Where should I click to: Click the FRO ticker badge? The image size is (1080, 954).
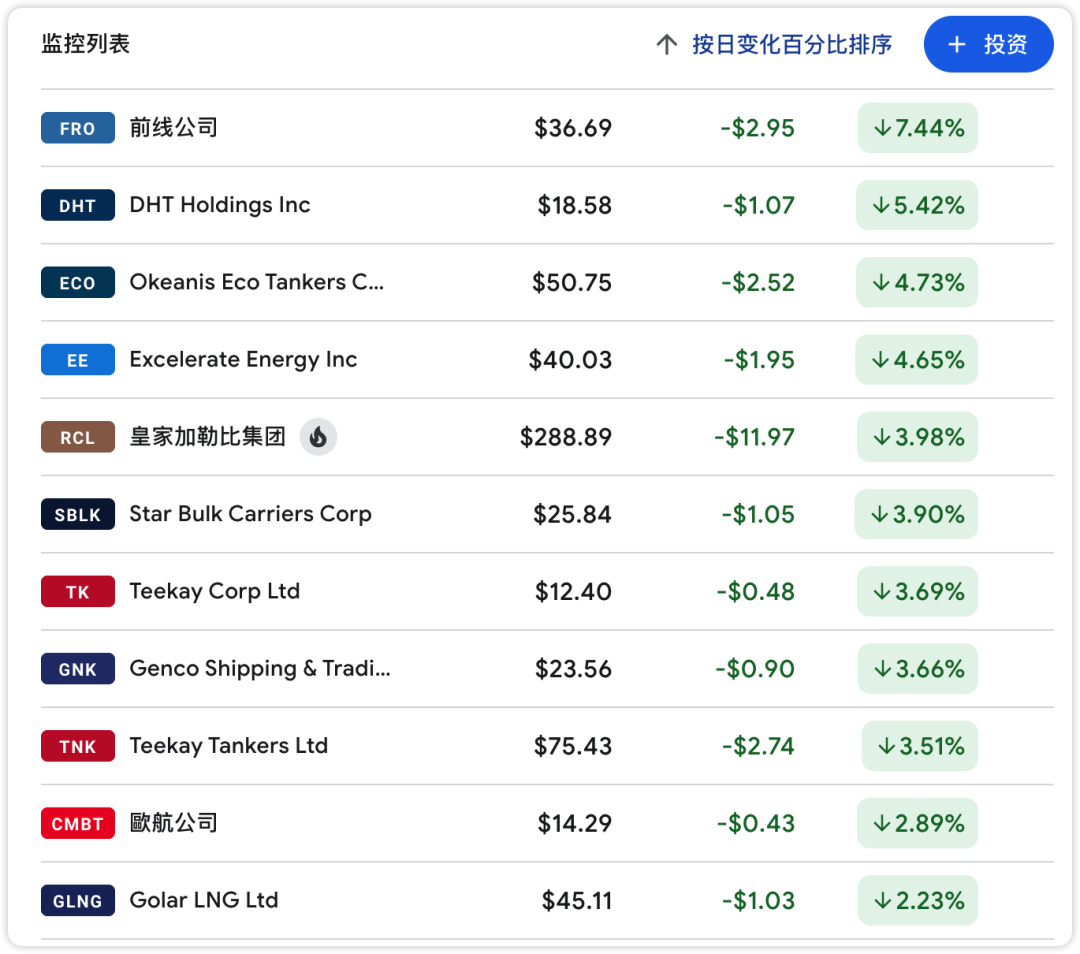[78, 128]
